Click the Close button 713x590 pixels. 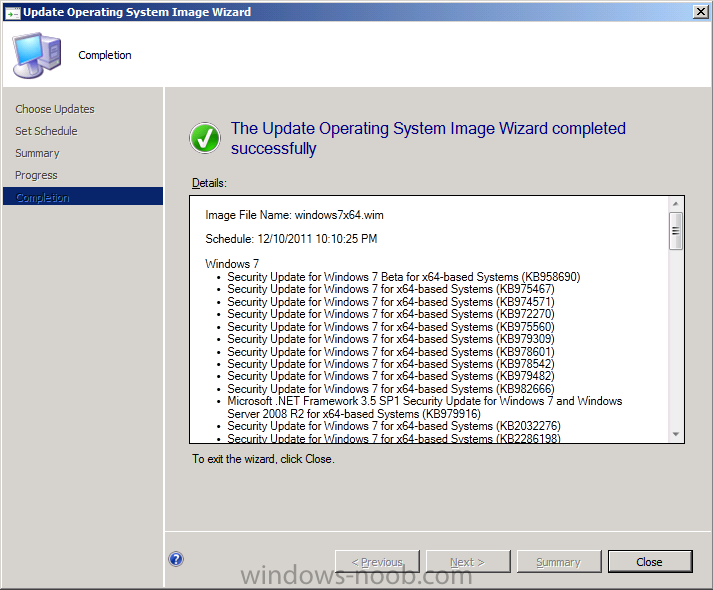tap(650, 562)
